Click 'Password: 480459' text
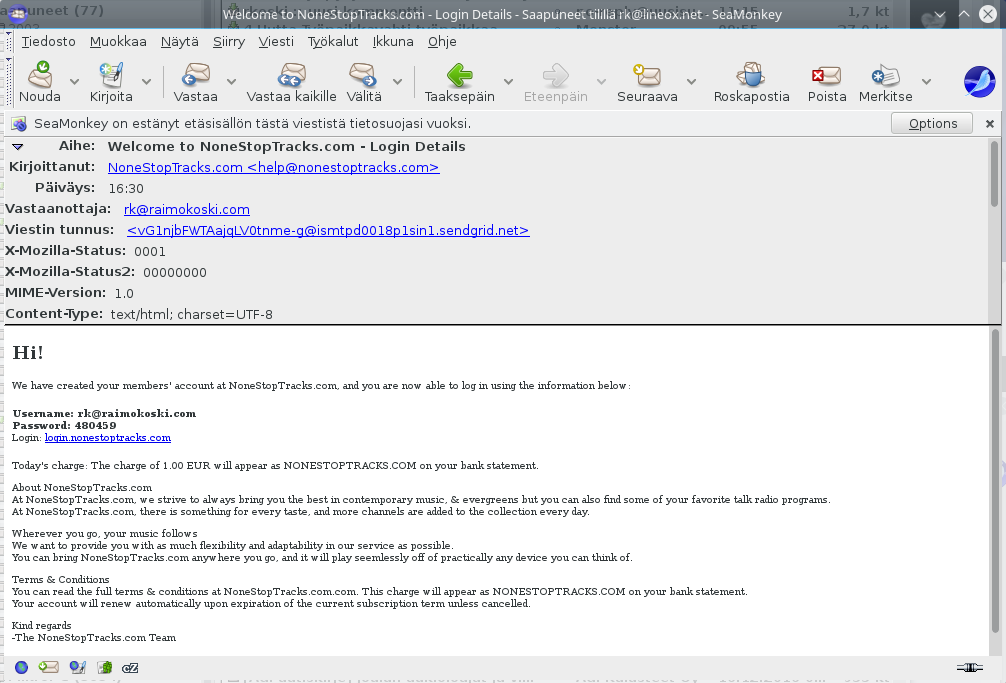The image size is (1006, 683). (64, 425)
